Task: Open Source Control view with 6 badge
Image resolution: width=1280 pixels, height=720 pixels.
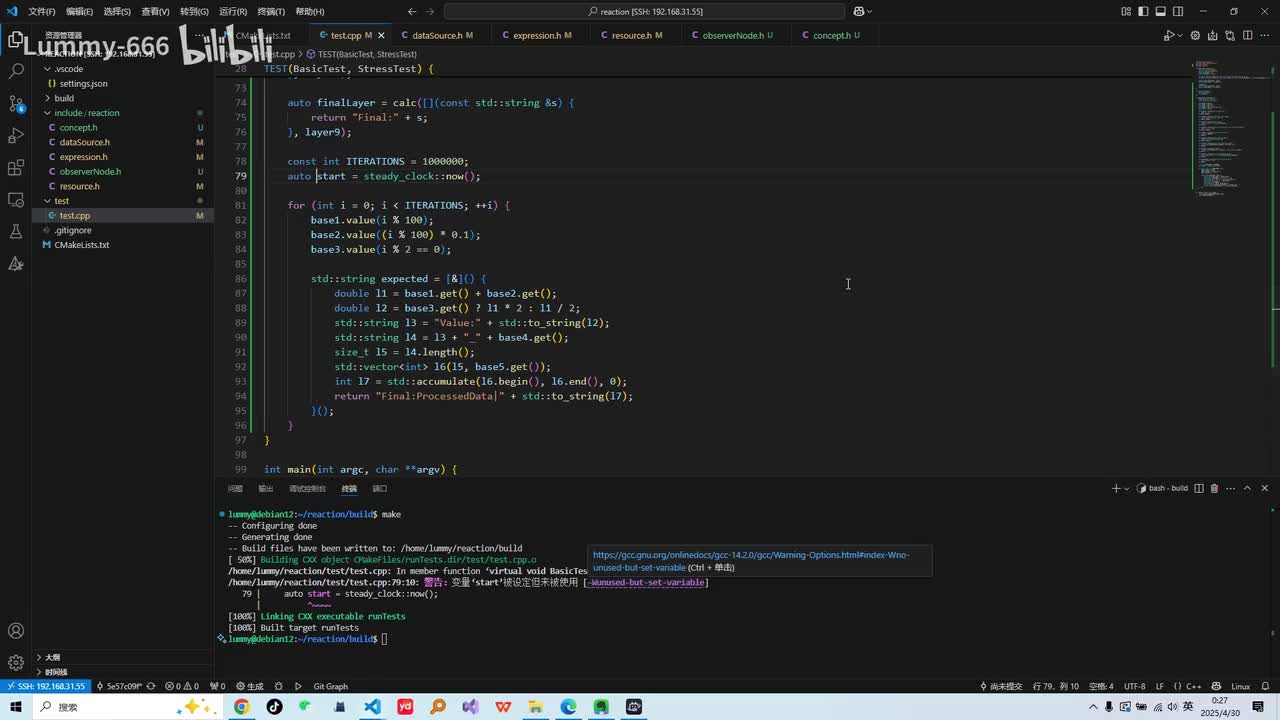Action: (x=16, y=103)
